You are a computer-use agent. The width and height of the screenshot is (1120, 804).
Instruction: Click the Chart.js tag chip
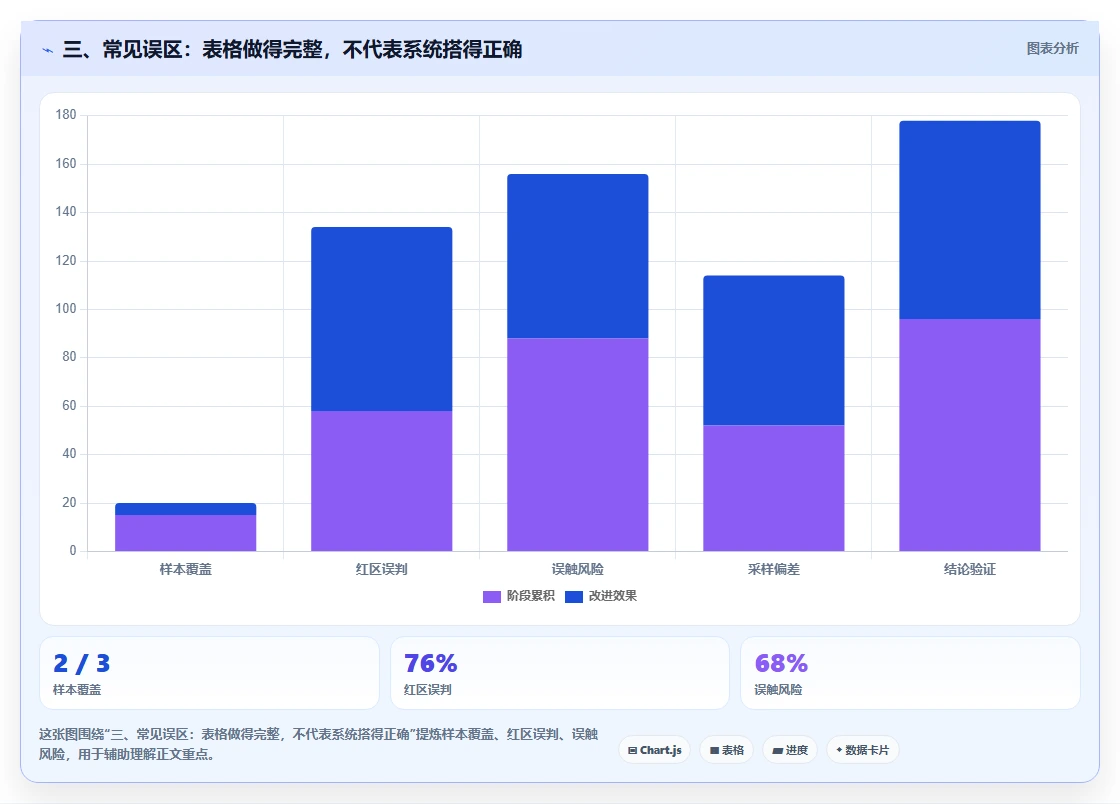click(654, 750)
